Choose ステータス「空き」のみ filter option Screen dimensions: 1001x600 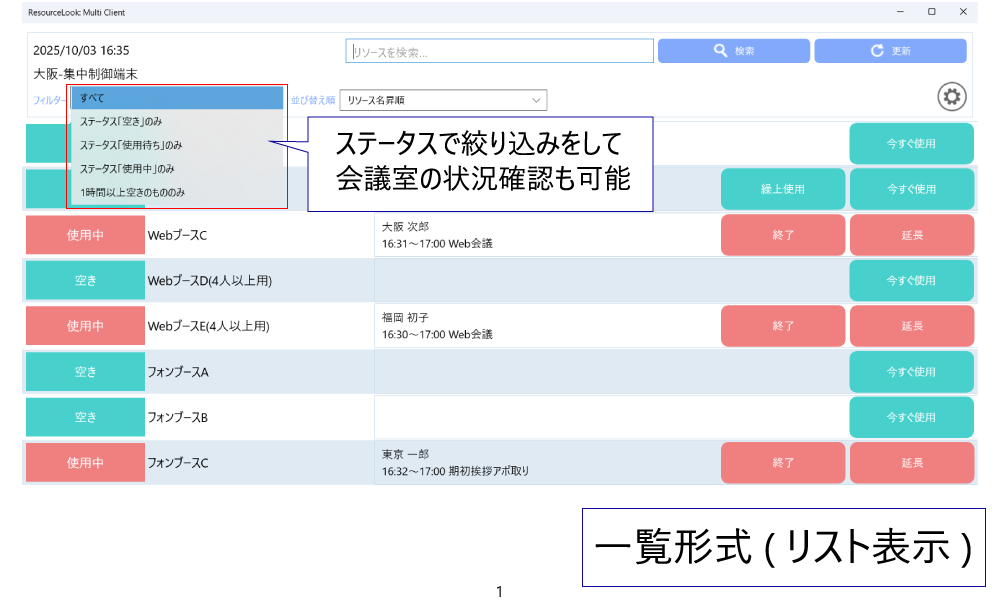click(x=177, y=121)
